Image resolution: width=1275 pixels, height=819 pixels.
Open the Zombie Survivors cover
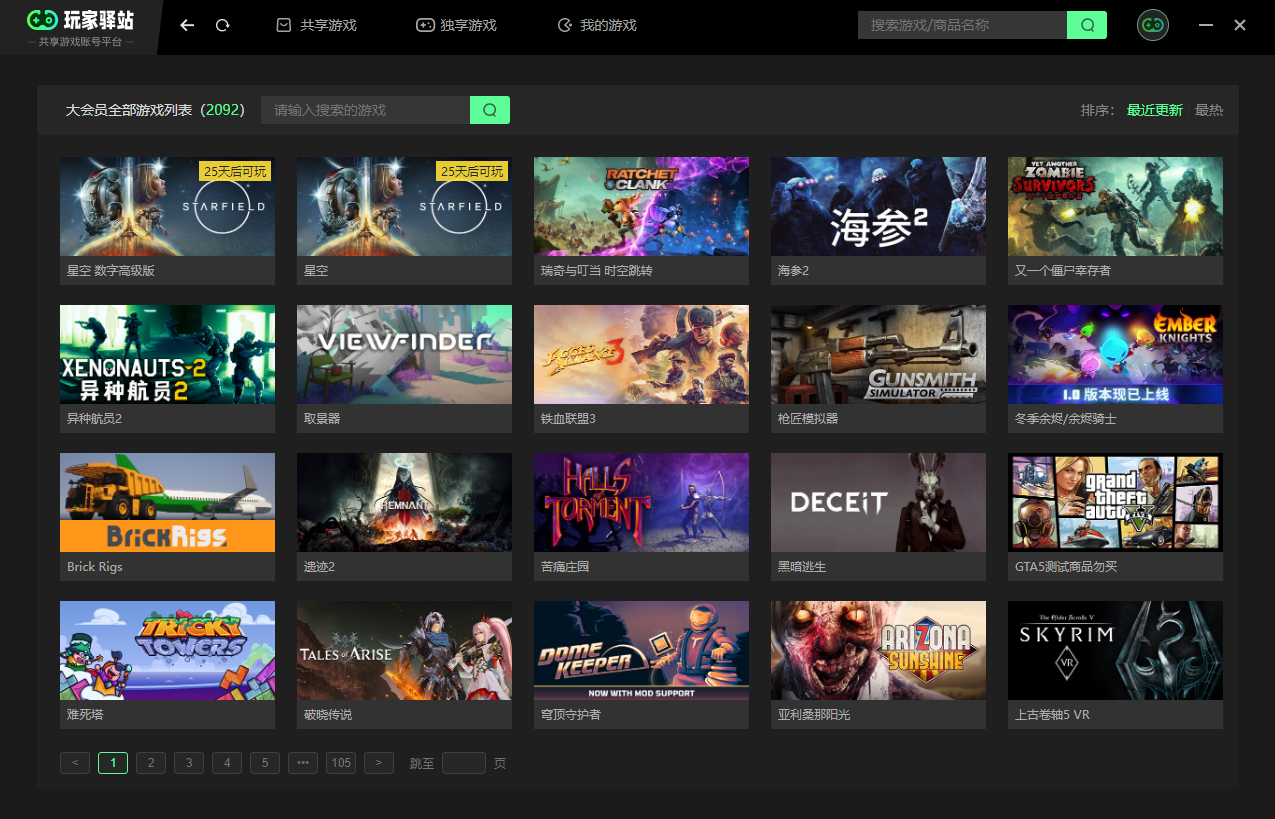1115,206
